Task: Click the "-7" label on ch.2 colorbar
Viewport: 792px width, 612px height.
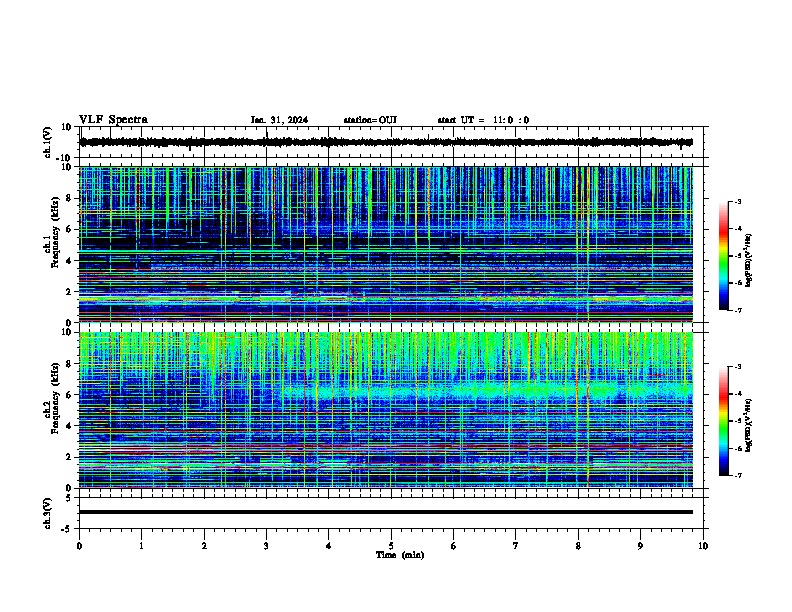Action: click(x=738, y=476)
